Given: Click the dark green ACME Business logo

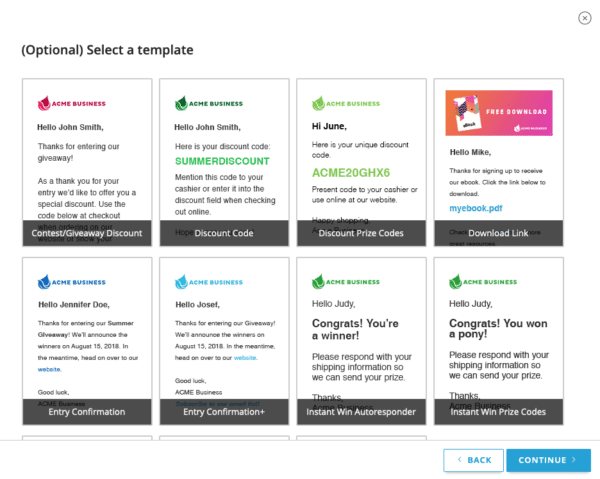Looking at the screenshot, I should (x=210, y=103).
